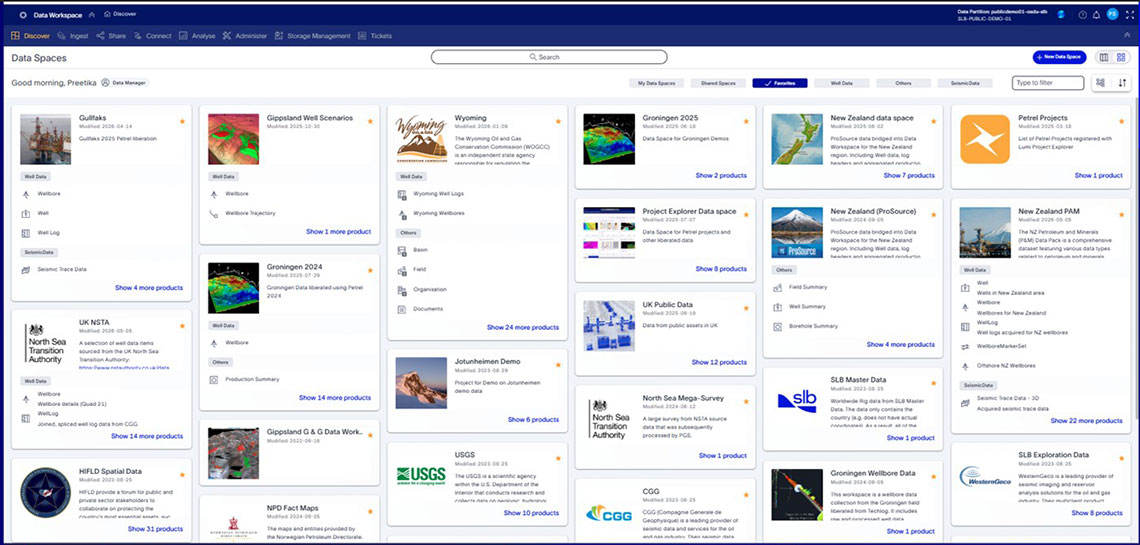Click the sort order arrows icon

[x=1122, y=83]
